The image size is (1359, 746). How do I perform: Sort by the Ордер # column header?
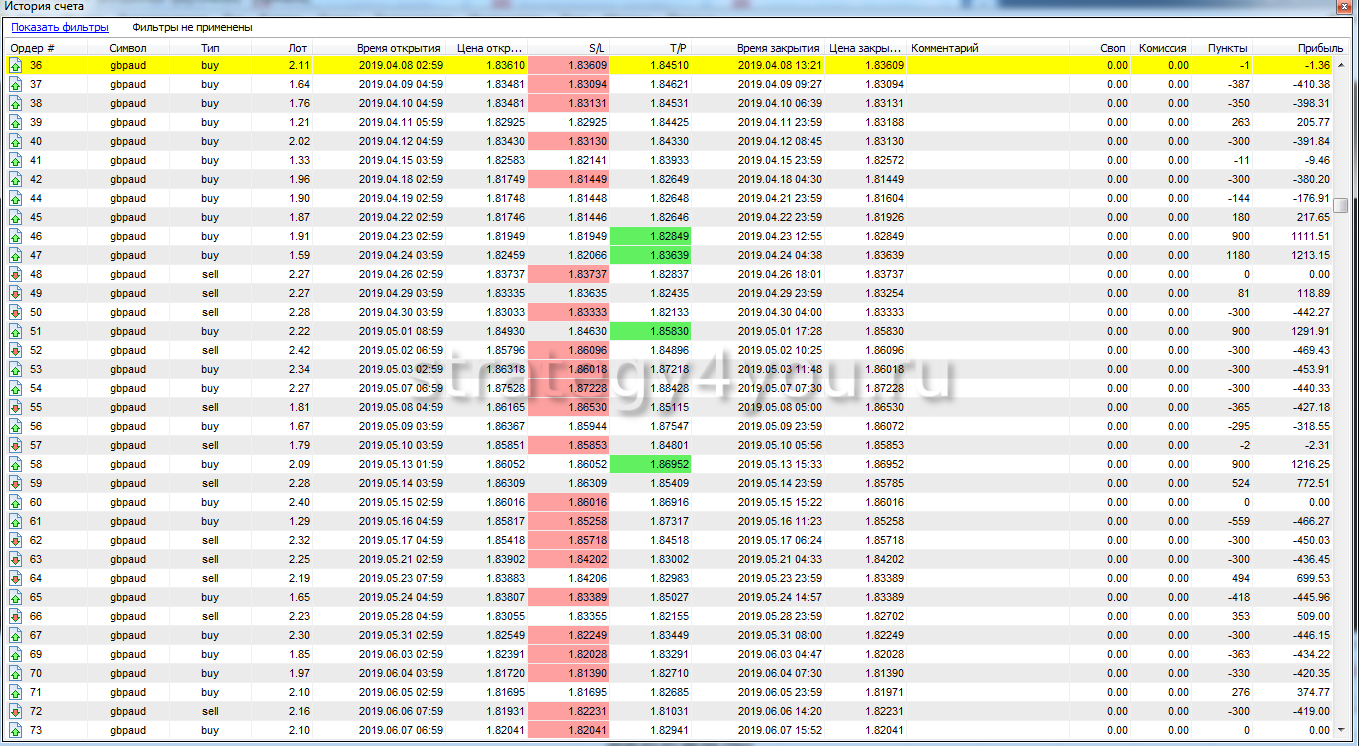[x=33, y=48]
